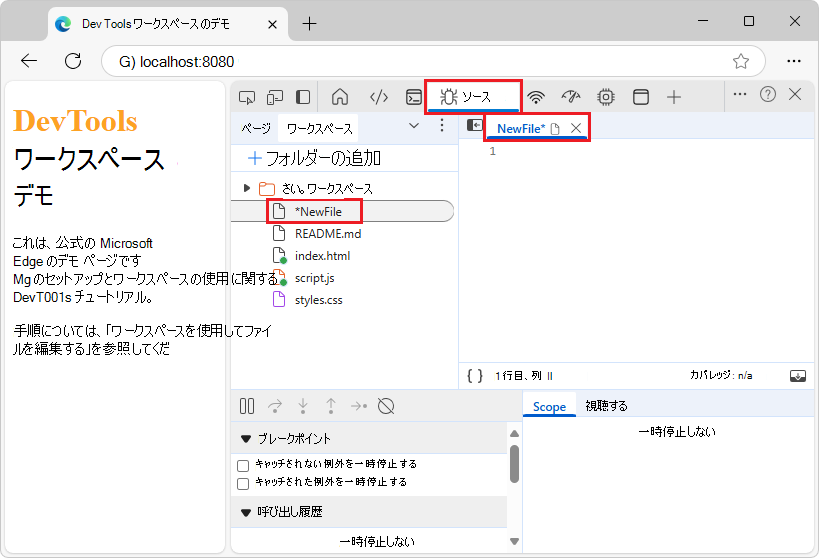The image size is (819, 558).
Task: Open README.md in the file tree
Action: tap(327, 234)
